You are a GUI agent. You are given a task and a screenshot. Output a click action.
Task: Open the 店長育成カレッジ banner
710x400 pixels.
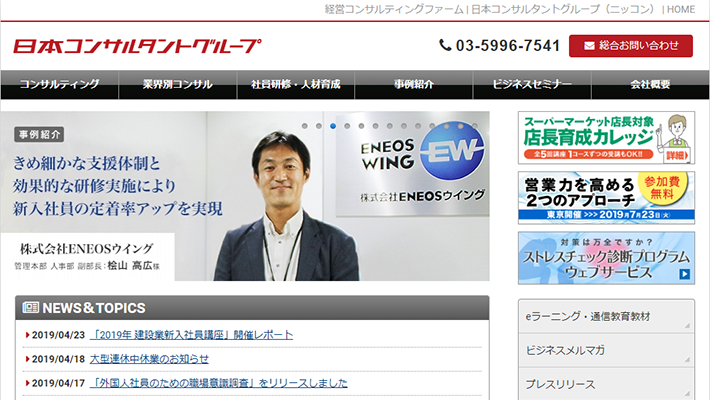[606, 138]
